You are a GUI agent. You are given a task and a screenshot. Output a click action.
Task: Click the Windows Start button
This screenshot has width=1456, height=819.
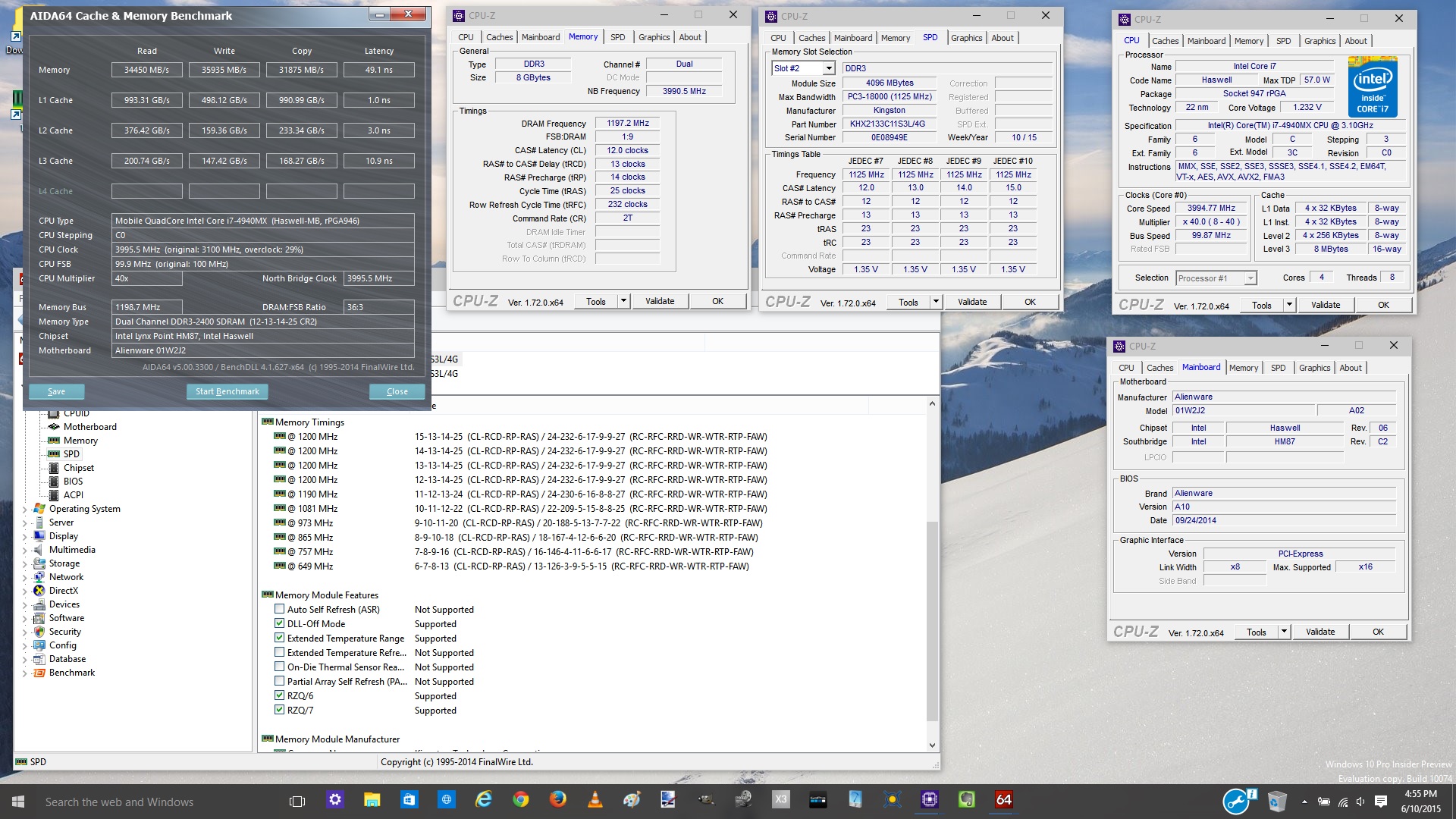(18, 802)
